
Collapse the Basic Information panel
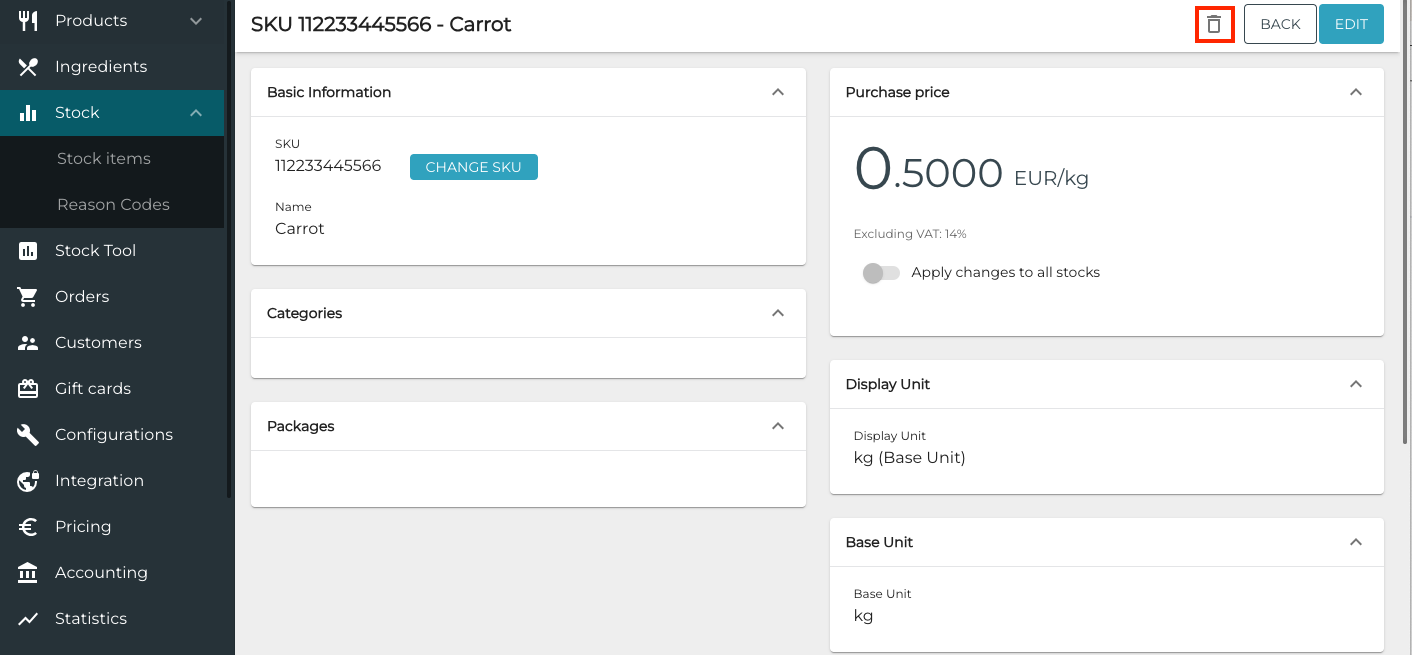(778, 92)
